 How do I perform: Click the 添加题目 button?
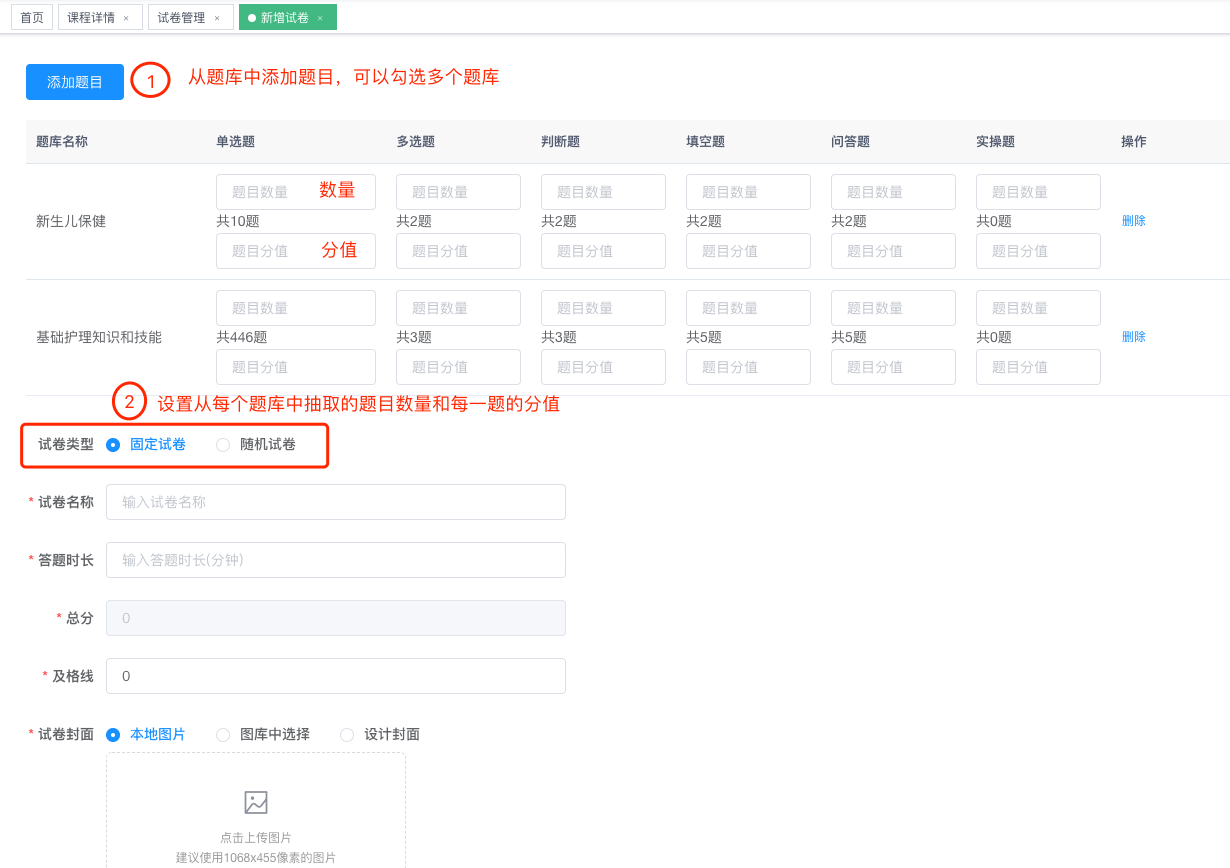tap(75, 82)
